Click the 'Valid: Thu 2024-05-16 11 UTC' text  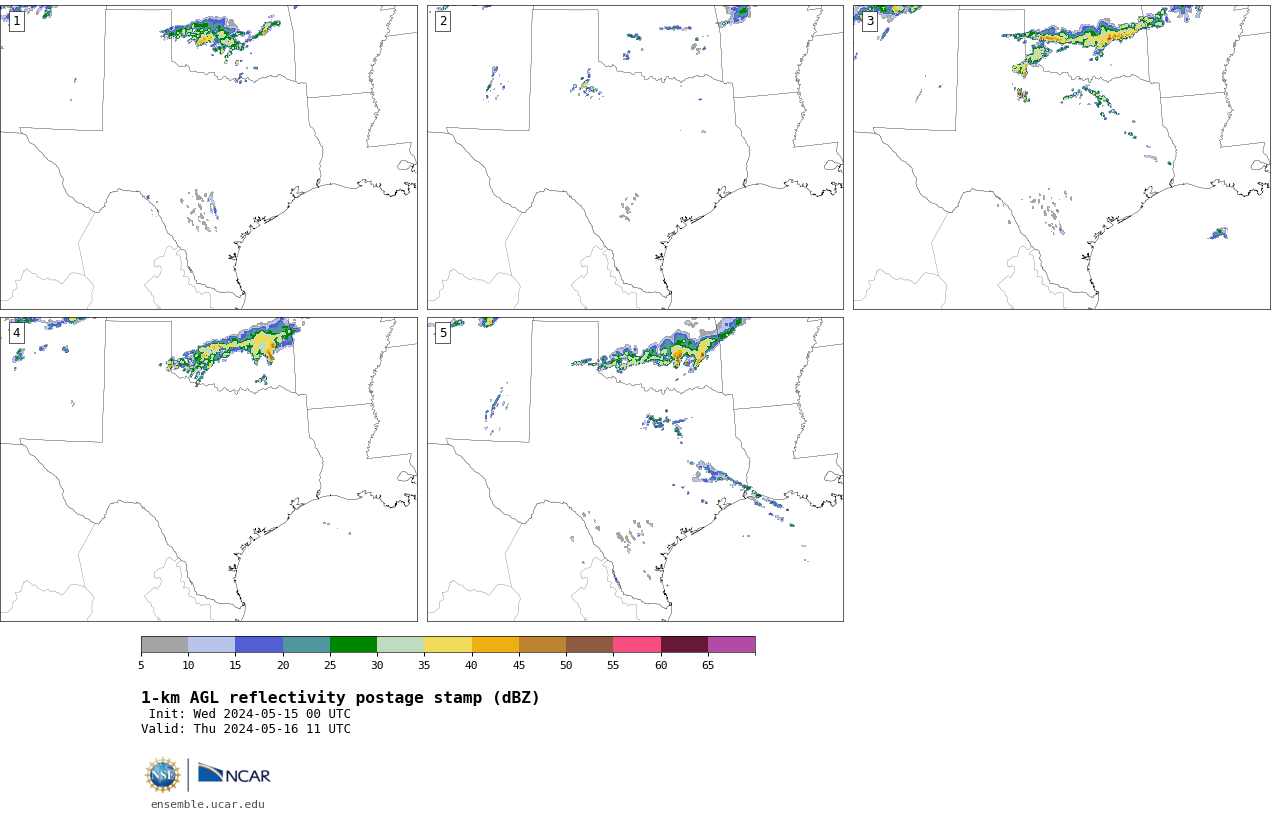[246, 729]
